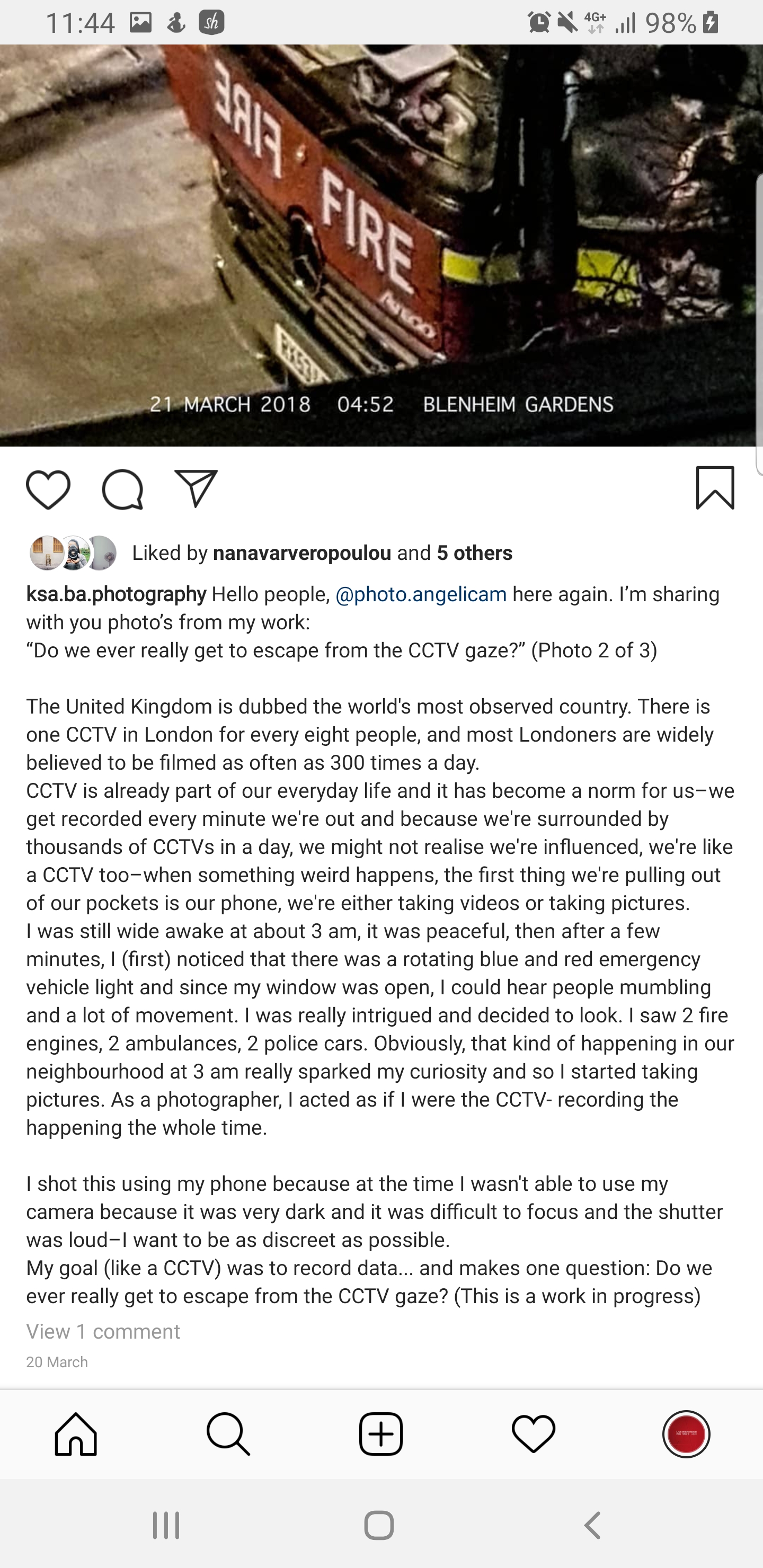This screenshot has height=1568, width=763.
Task: Tap the 20 March post date
Action: (57, 1362)
